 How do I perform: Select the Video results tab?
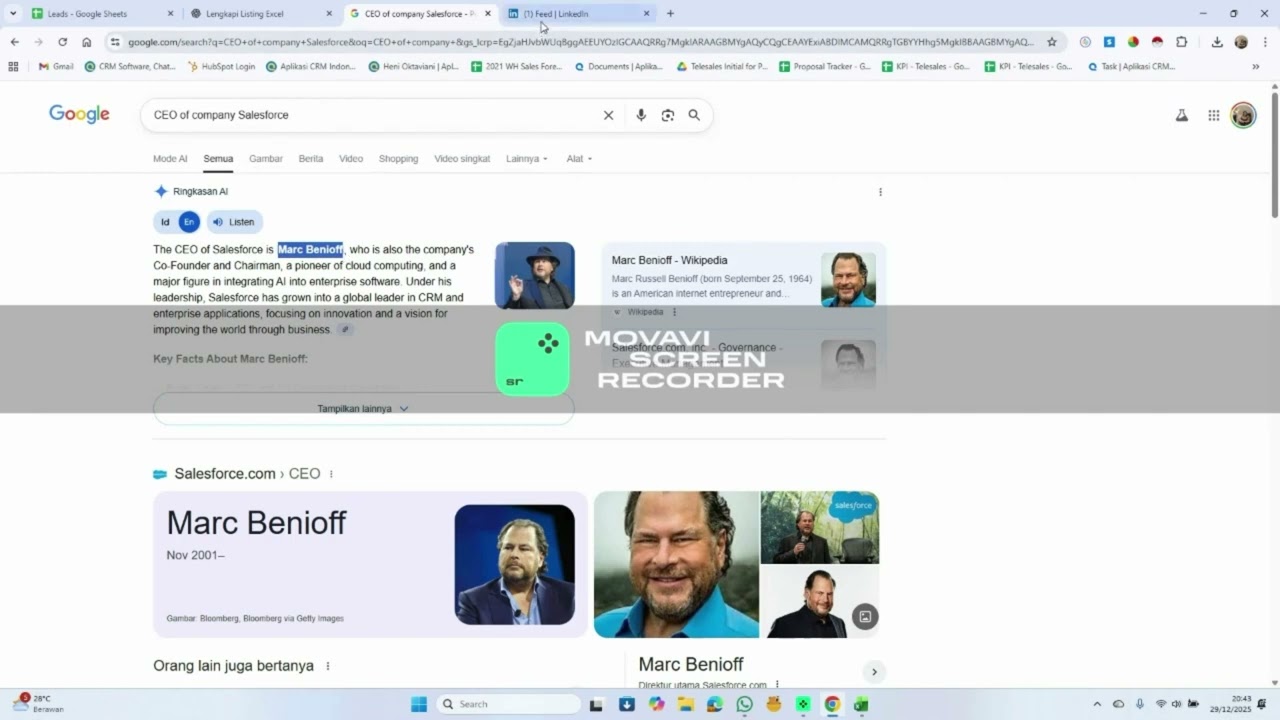[x=351, y=159]
